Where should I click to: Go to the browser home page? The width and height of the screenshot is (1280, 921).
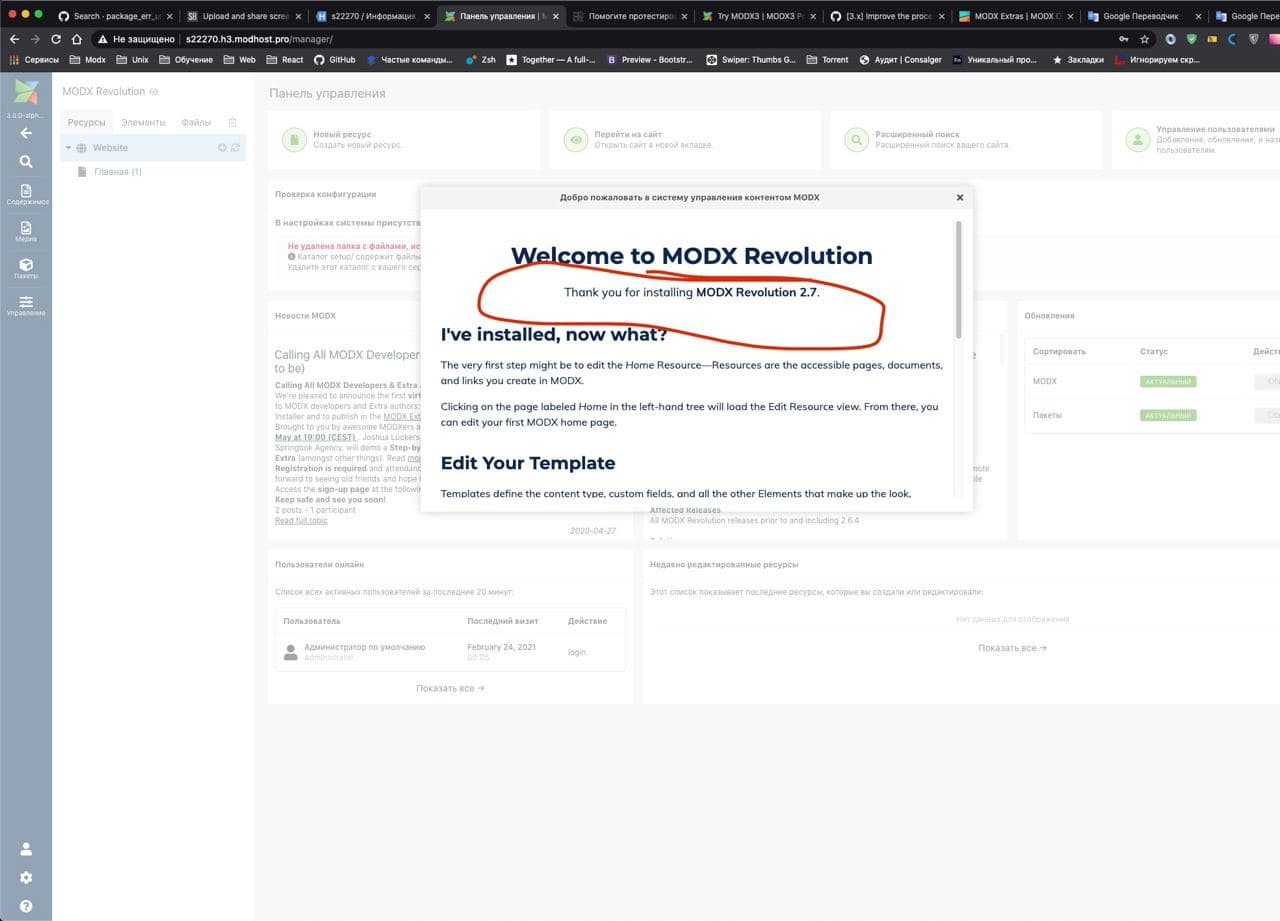coord(77,39)
